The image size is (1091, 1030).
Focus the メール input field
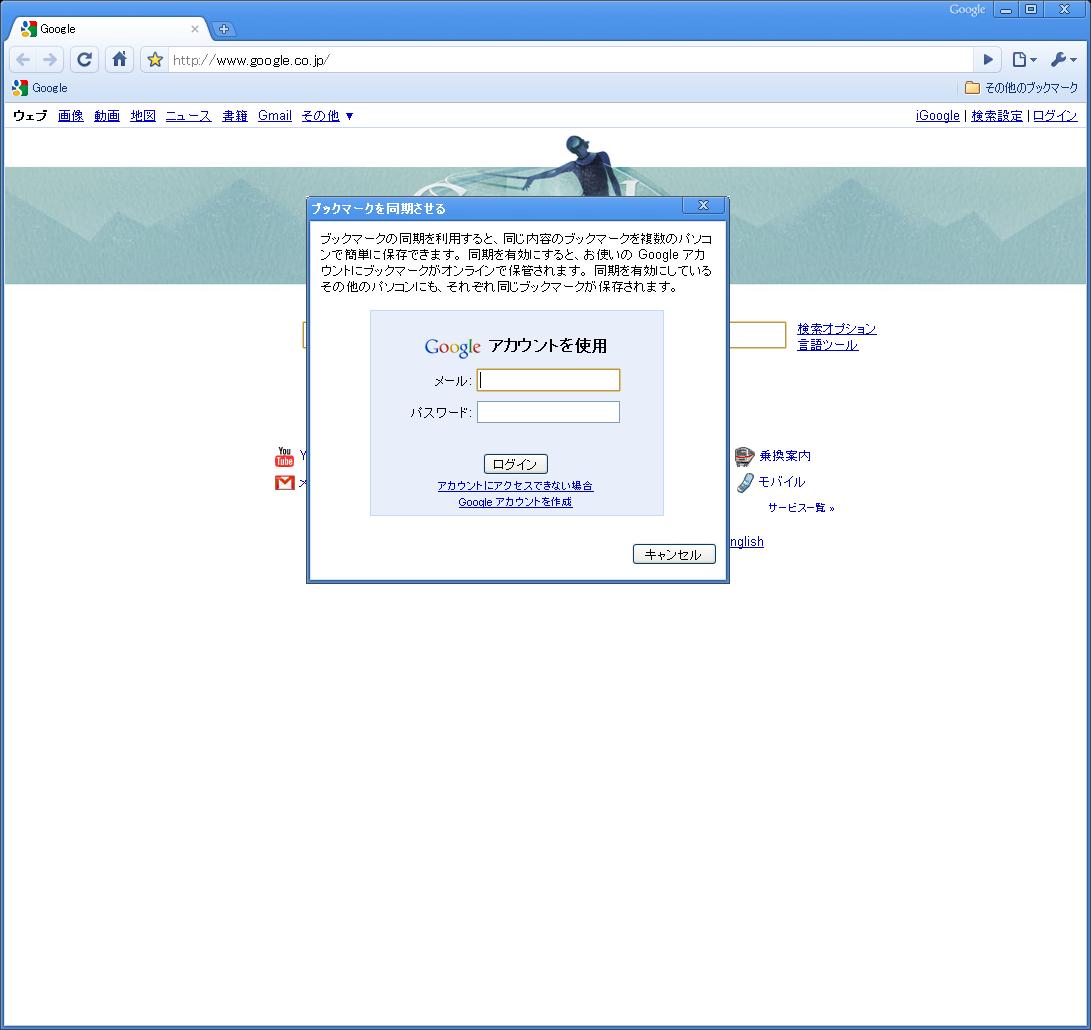click(548, 380)
